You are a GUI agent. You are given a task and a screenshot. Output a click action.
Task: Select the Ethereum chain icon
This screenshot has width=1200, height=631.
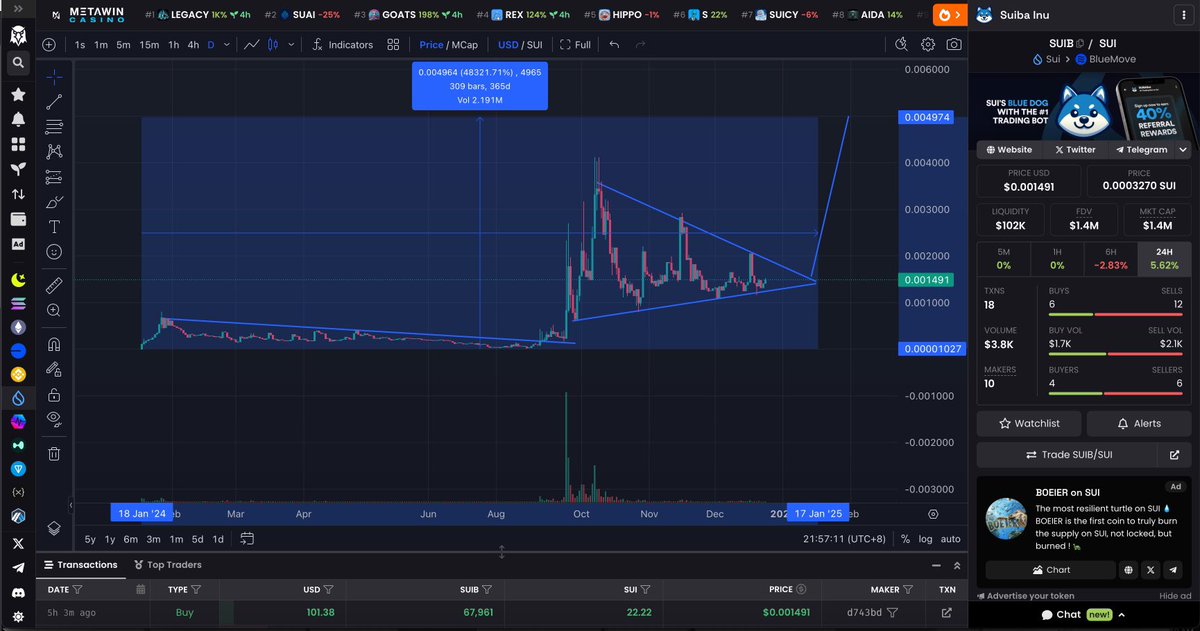coord(18,327)
